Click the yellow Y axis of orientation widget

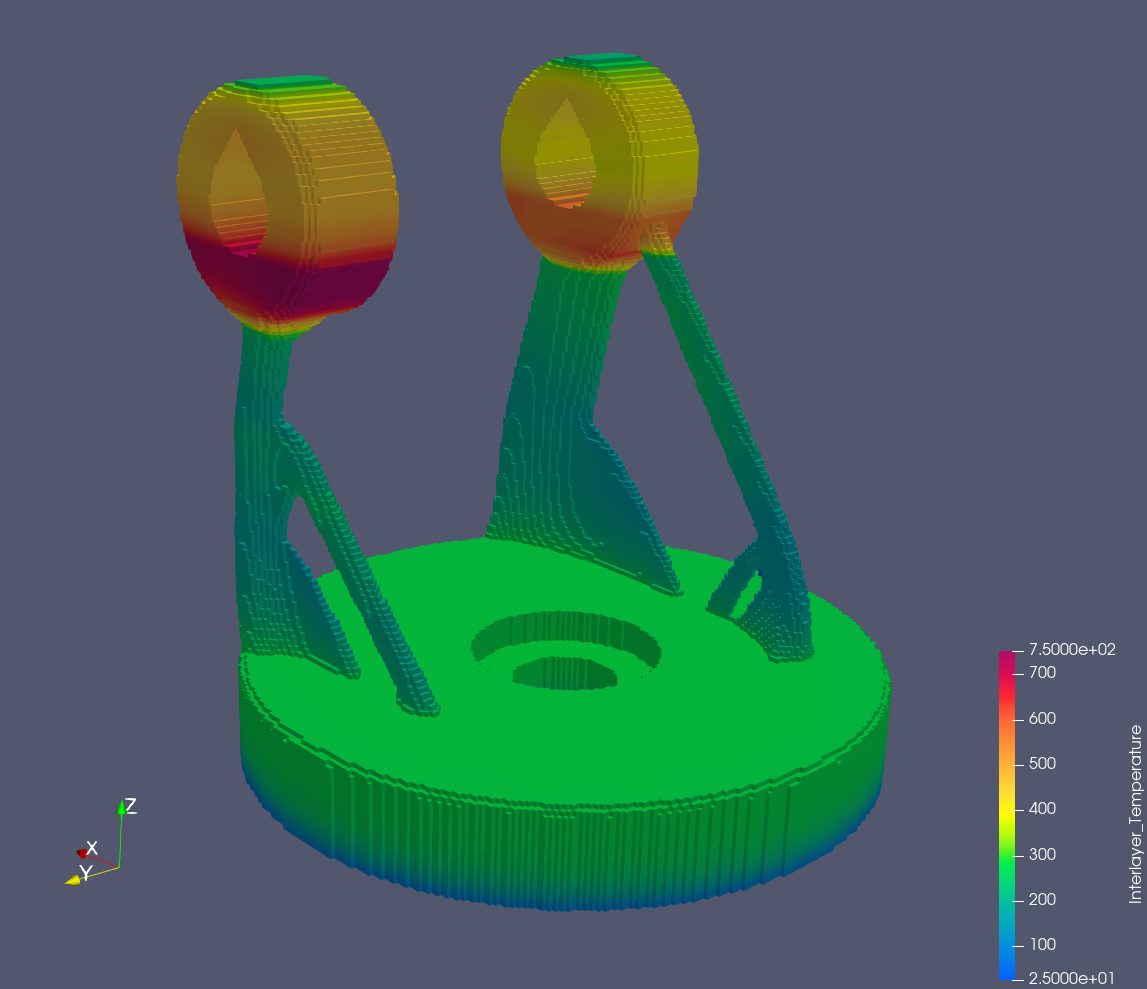(x=91, y=876)
